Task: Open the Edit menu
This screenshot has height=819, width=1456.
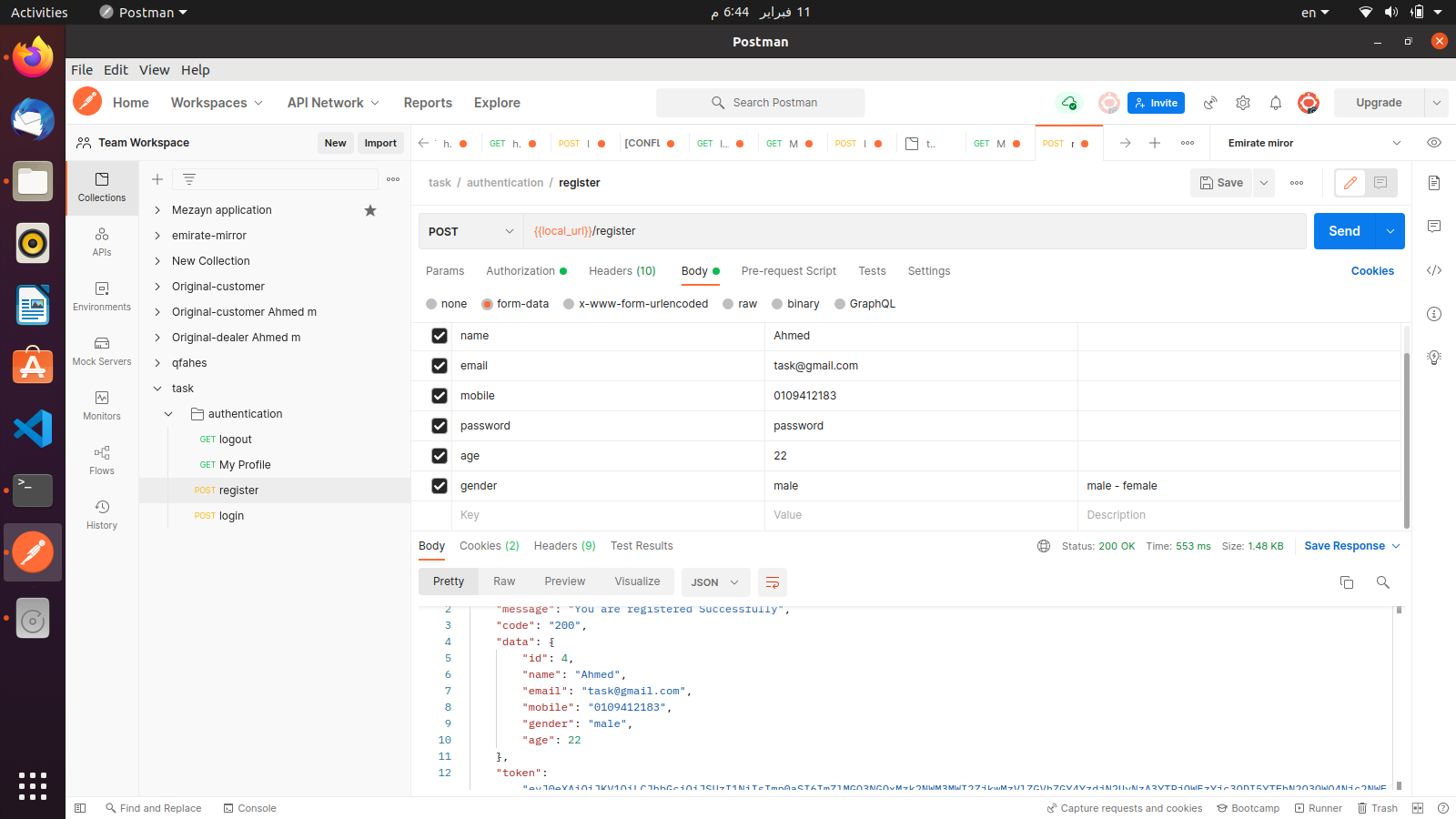Action: (116, 70)
